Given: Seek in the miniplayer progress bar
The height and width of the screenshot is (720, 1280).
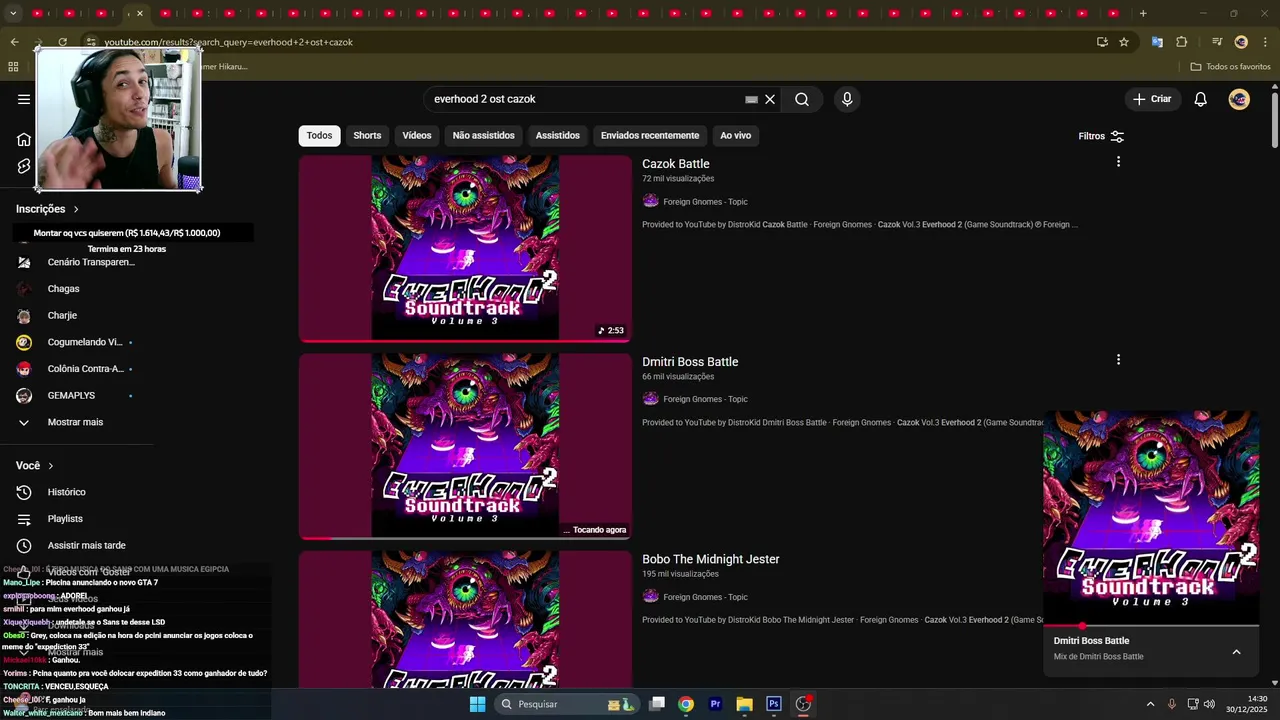Looking at the screenshot, I should point(1151,626).
